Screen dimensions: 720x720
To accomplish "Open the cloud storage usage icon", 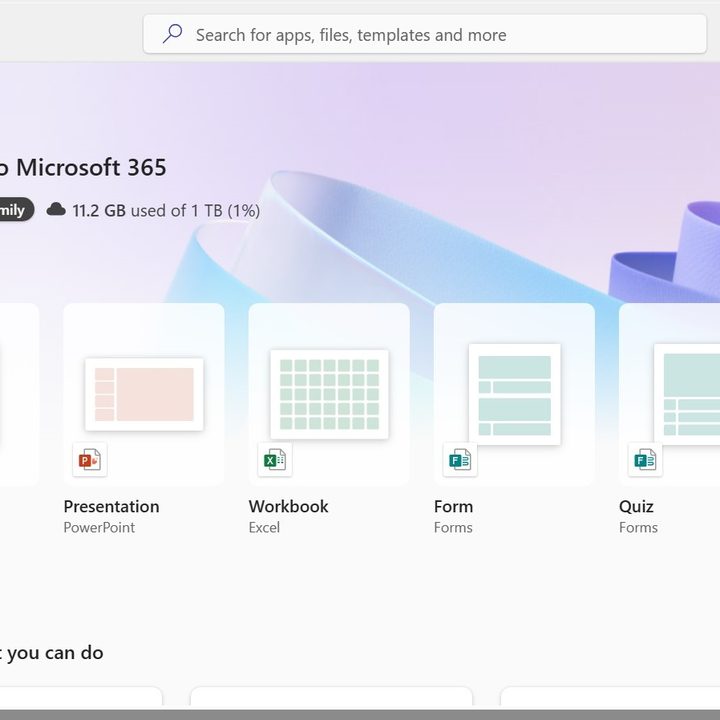I will tap(56, 210).
